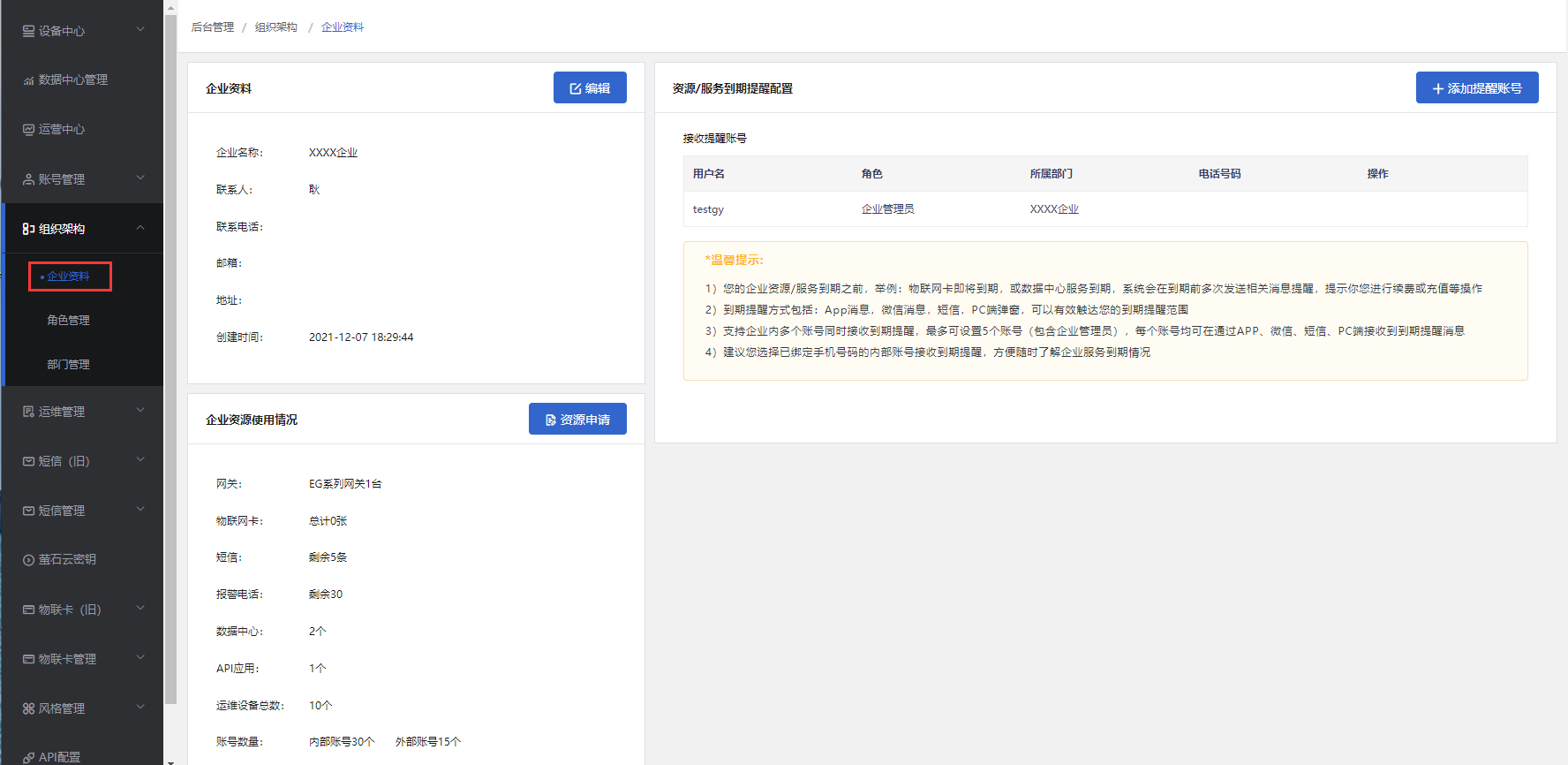Open the 部门管理 submenu item
The width and height of the screenshot is (1568, 765).
(68, 364)
